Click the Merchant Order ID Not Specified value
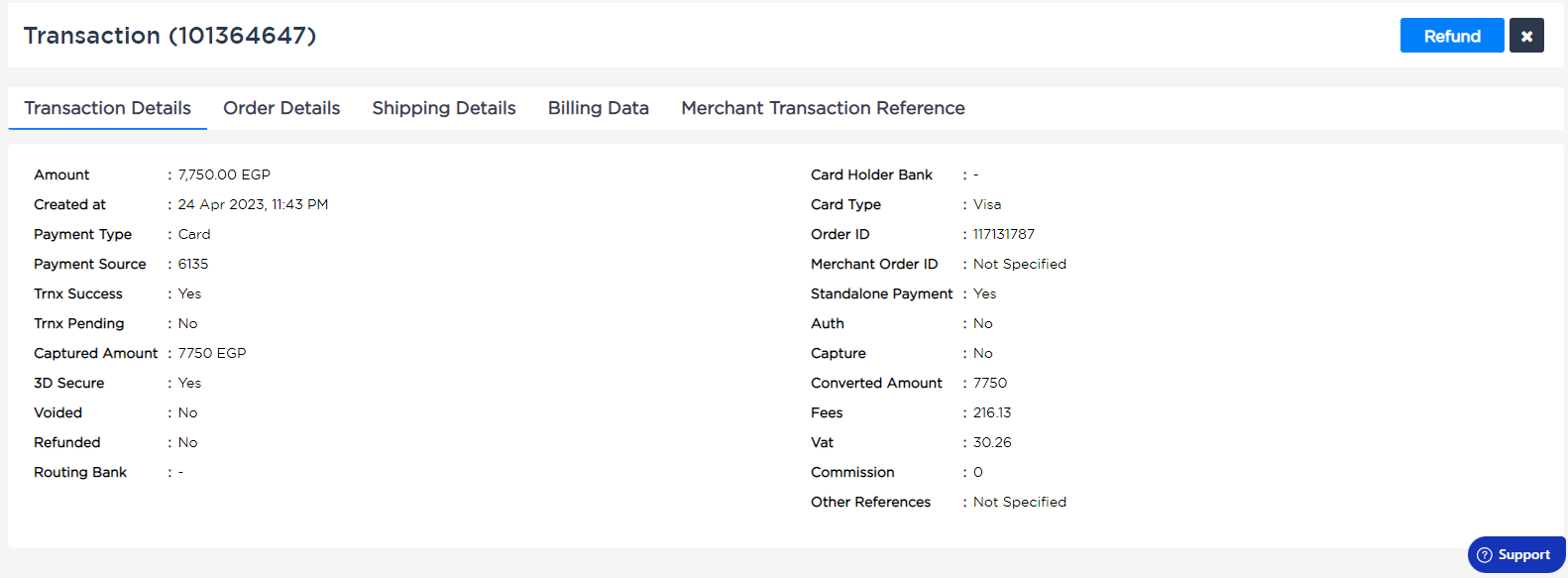 click(1020, 264)
